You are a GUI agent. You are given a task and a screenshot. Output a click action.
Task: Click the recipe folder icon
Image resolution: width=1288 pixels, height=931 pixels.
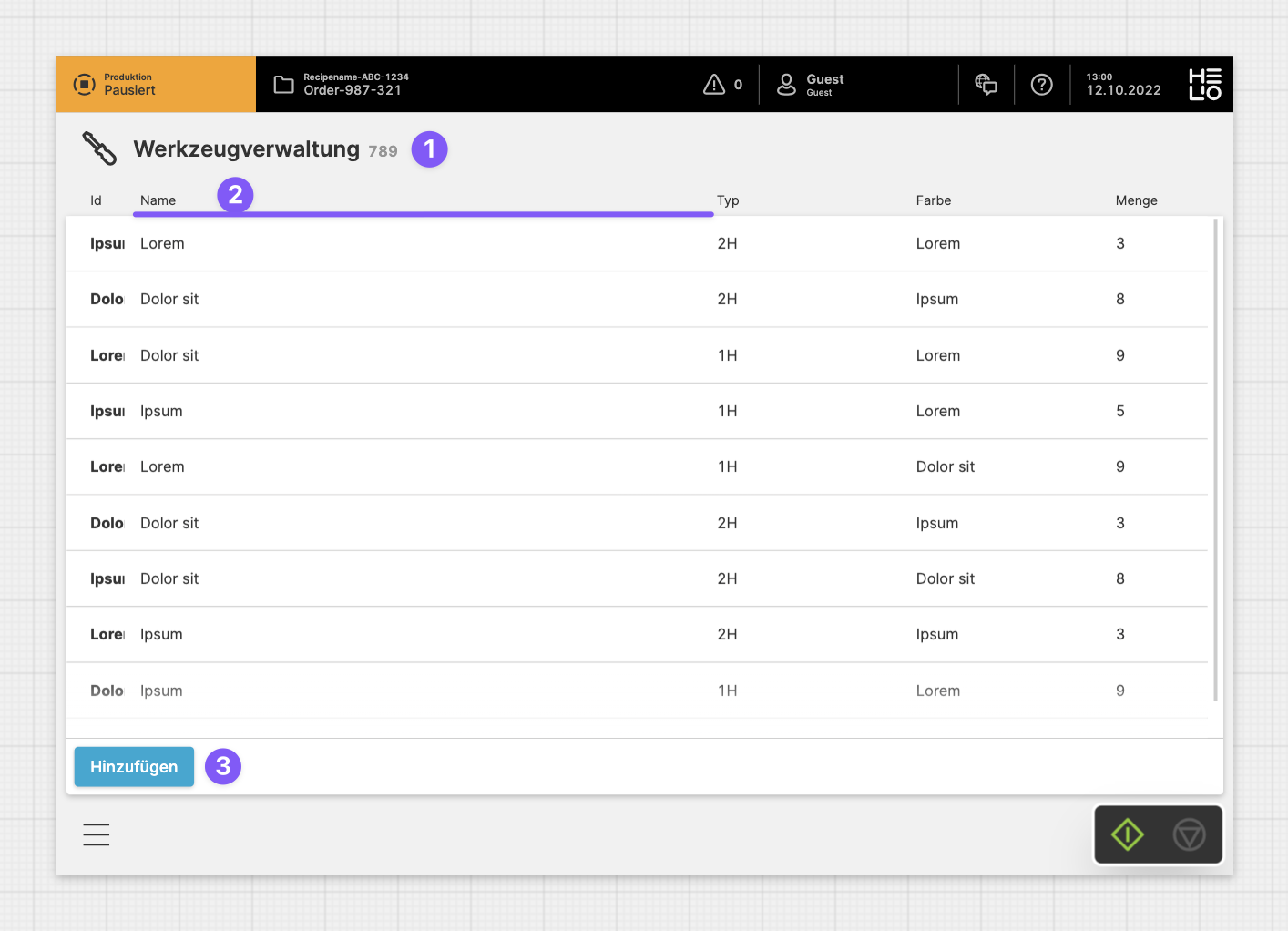pyautogui.click(x=284, y=85)
